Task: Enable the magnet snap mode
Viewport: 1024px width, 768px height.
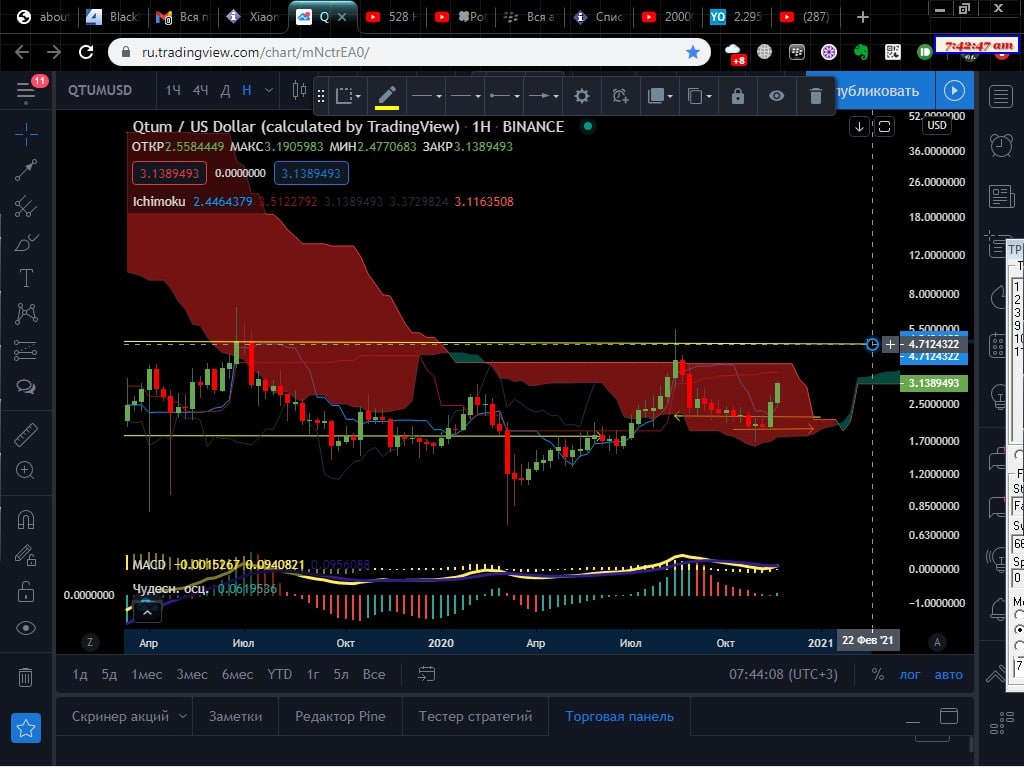Action: 26,520
